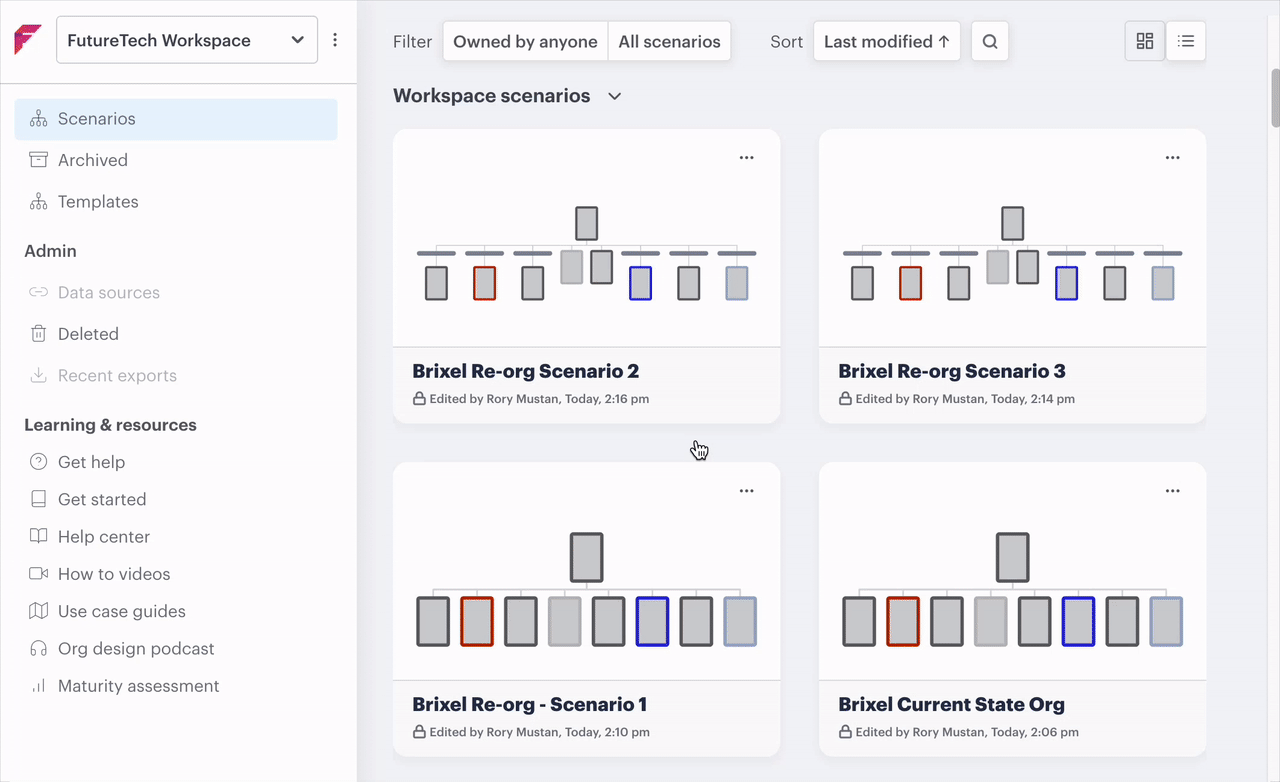Open options menu for Brixel Re-org - Scenario 1
Viewport: 1280px width, 782px height.
pos(746,491)
